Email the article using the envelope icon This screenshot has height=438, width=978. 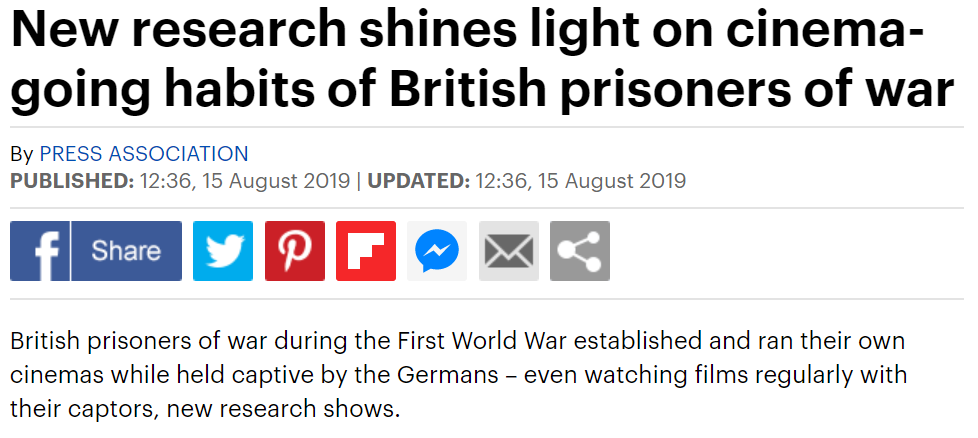(509, 251)
